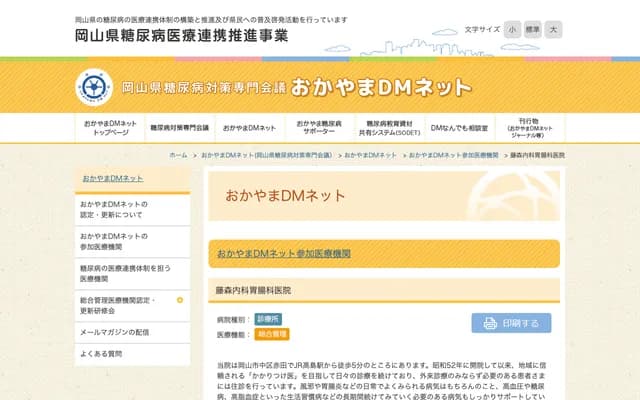Click site title 岡山県糖尿病医療連携推進事業

click(182, 36)
